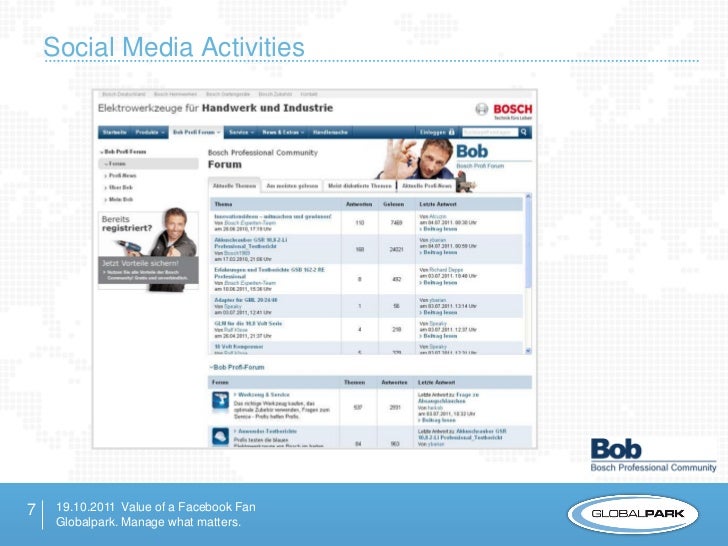Click Kontakt top link
Image resolution: width=728 pixels, height=546 pixels.
click(309, 94)
